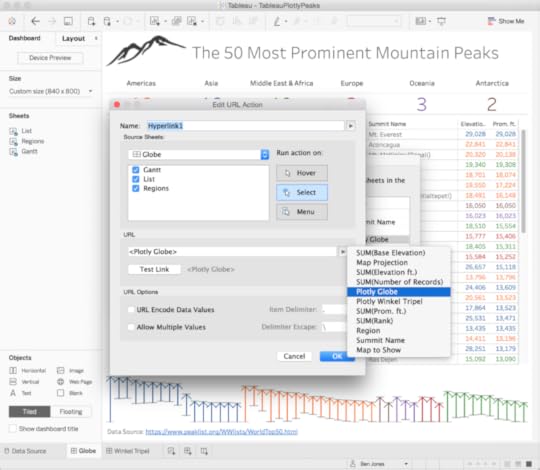The width and height of the screenshot is (540, 470).
Task: Click the Test Link button
Action: pyautogui.click(x=154, y=269)
